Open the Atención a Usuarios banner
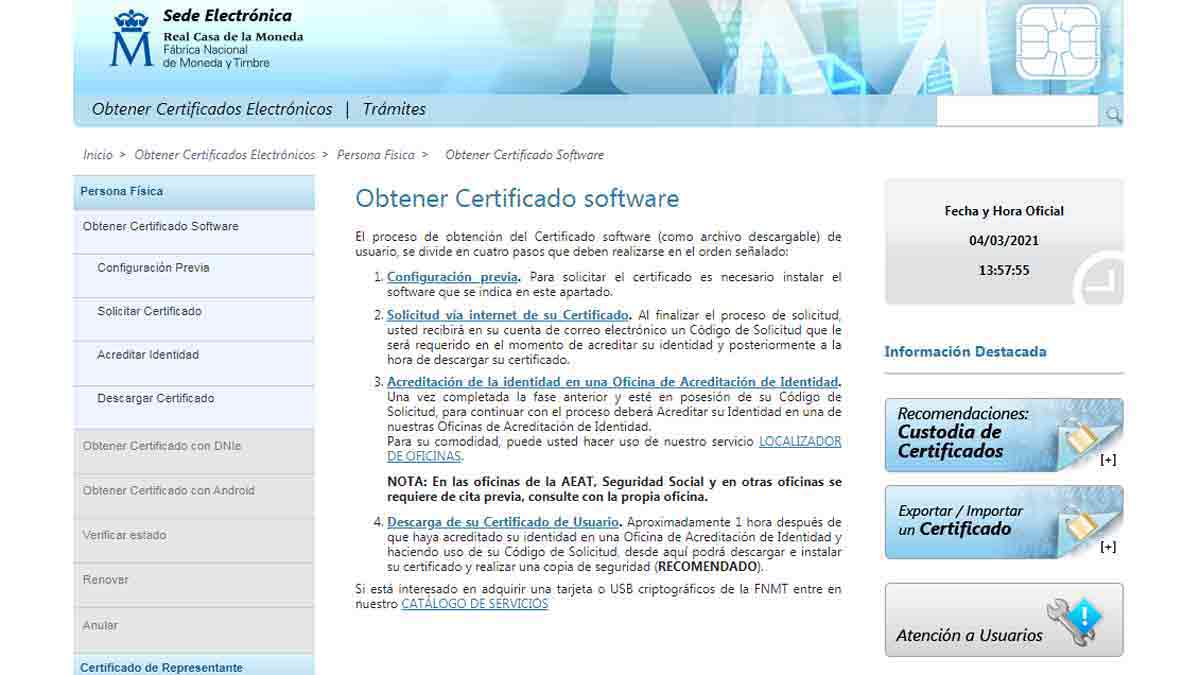The height and width of the screenshot is (675, 1200). [1003, 620]
